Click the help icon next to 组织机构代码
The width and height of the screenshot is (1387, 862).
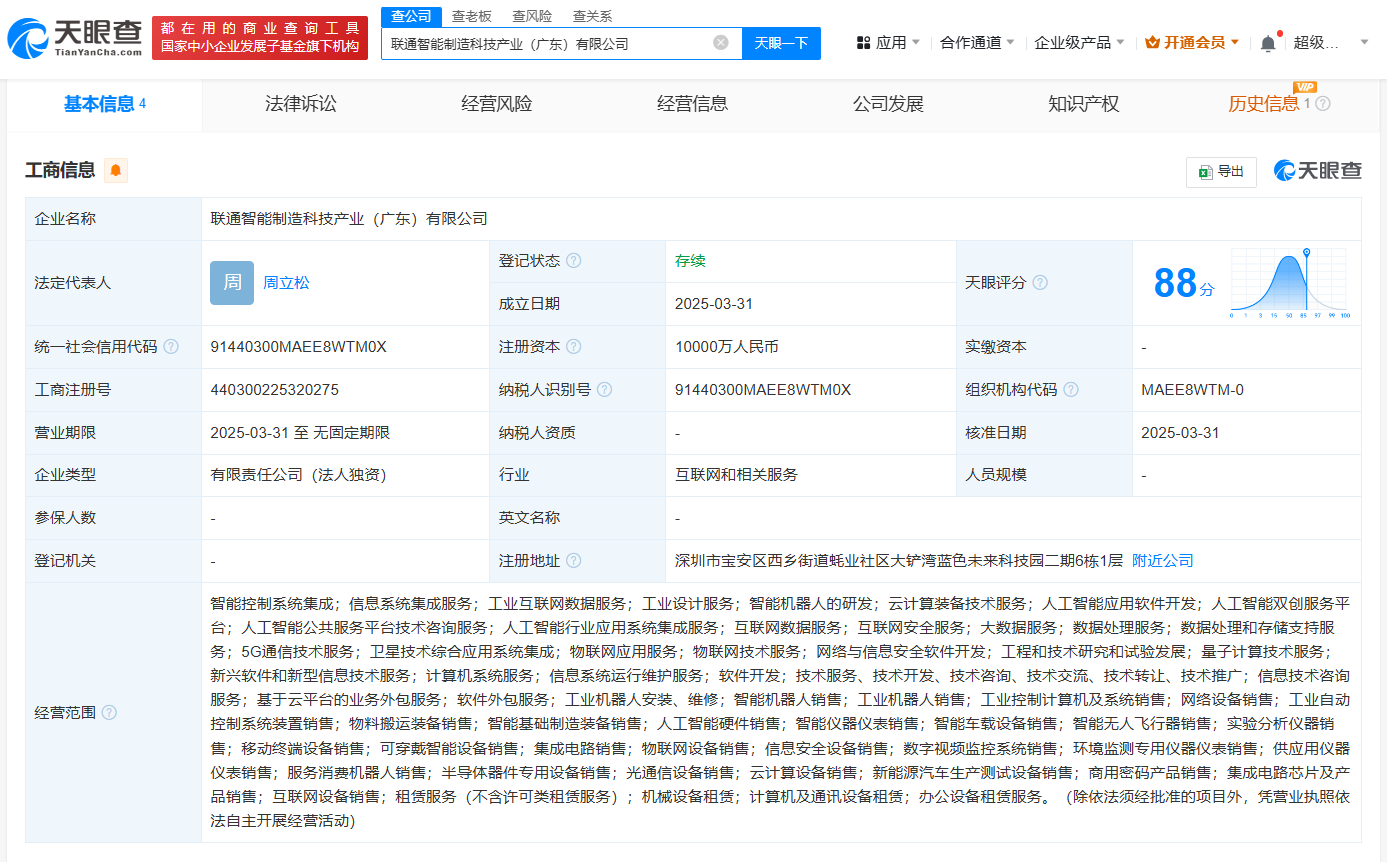coord(1071,390)
